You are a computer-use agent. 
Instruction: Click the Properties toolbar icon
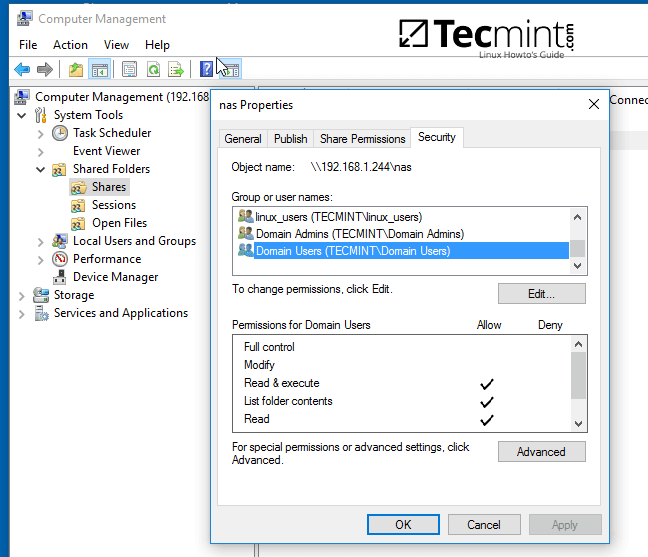click(129, 69)
